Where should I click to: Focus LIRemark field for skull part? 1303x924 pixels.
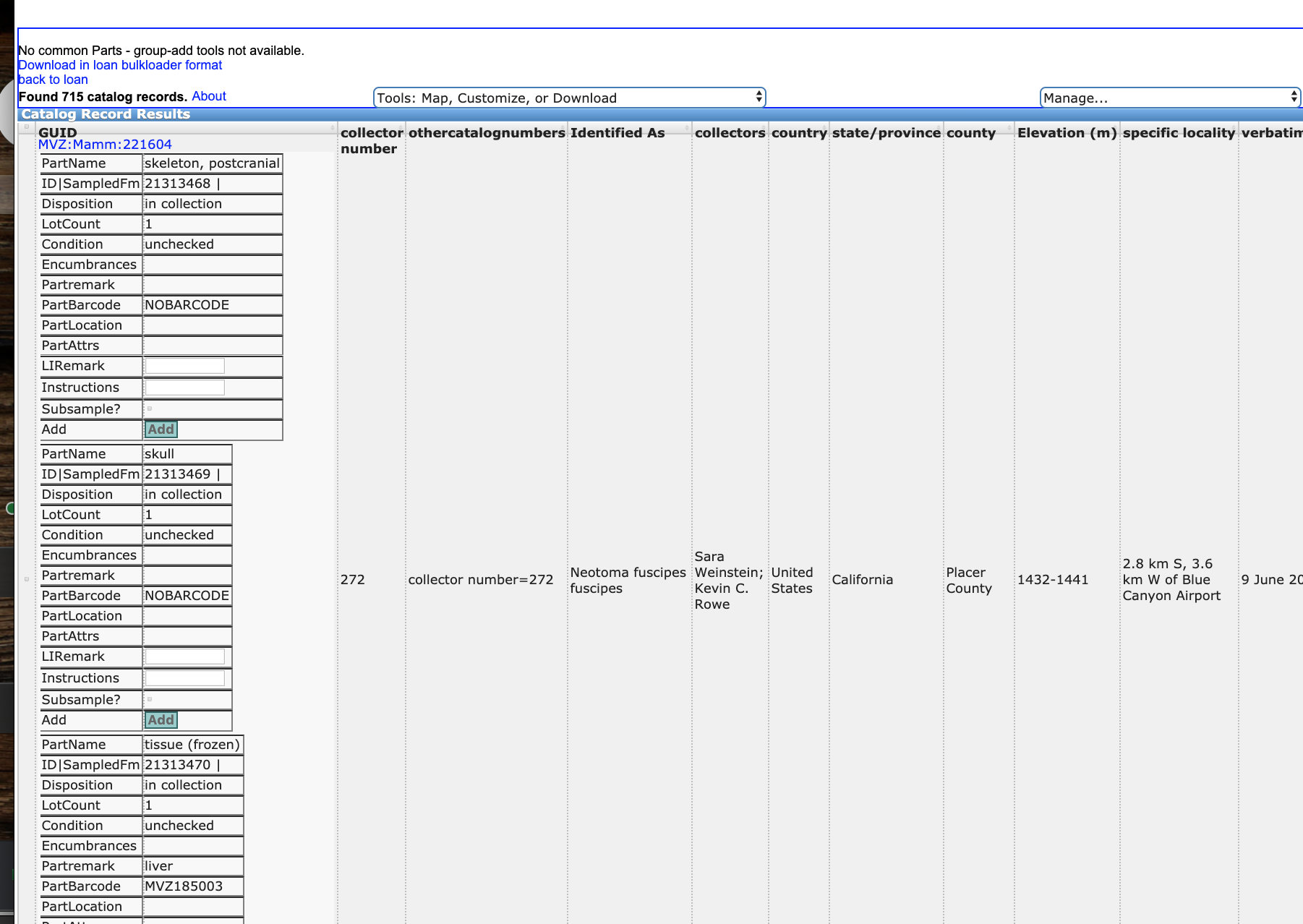185,656
